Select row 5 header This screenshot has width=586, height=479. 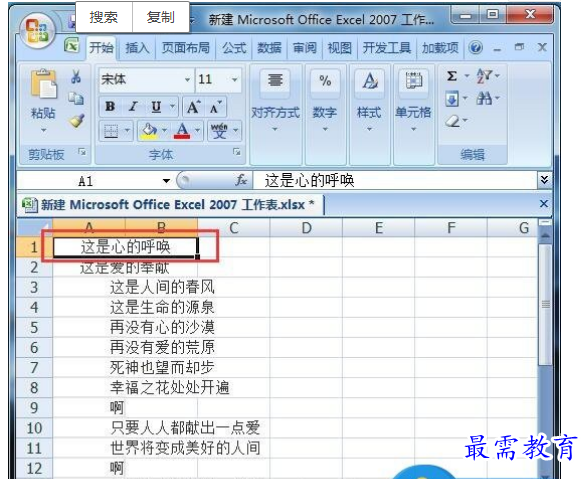coord(34,328)
